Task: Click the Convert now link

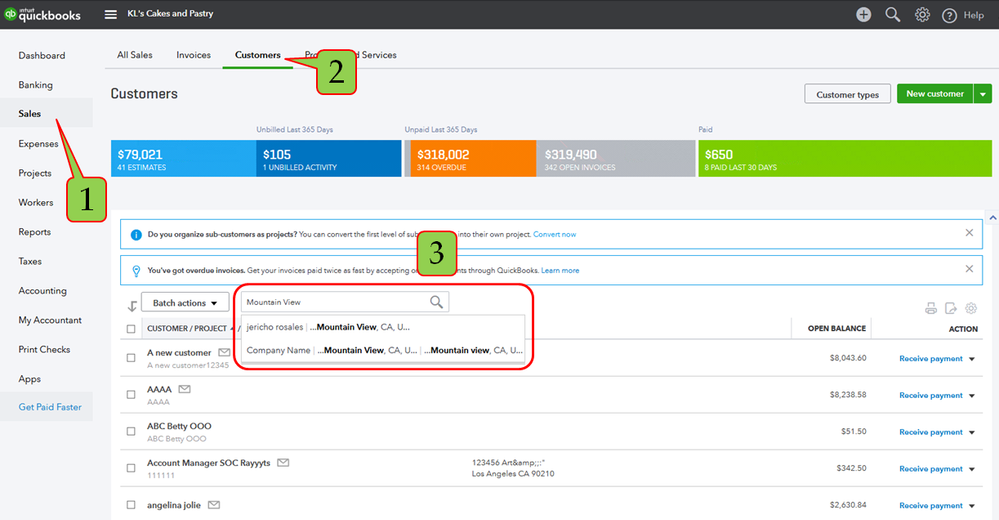Action: click(x=554, y=235)
